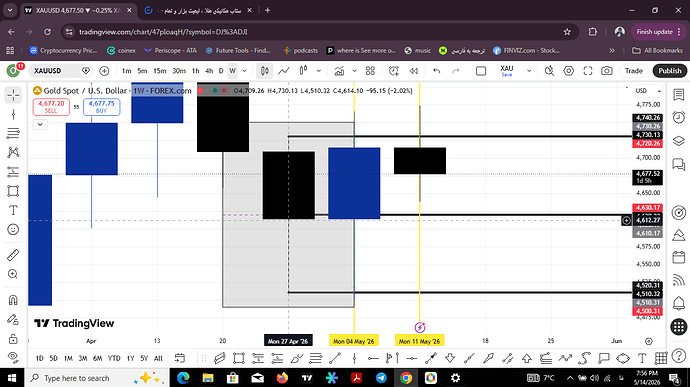Open the alerts clock panel
690x387 pixels.
click(679, 117)
